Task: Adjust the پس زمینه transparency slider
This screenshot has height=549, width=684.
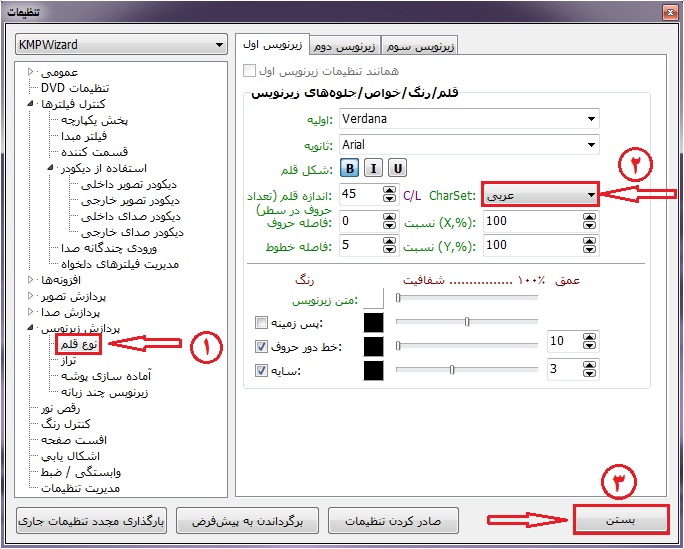Action: click(467, 322)
